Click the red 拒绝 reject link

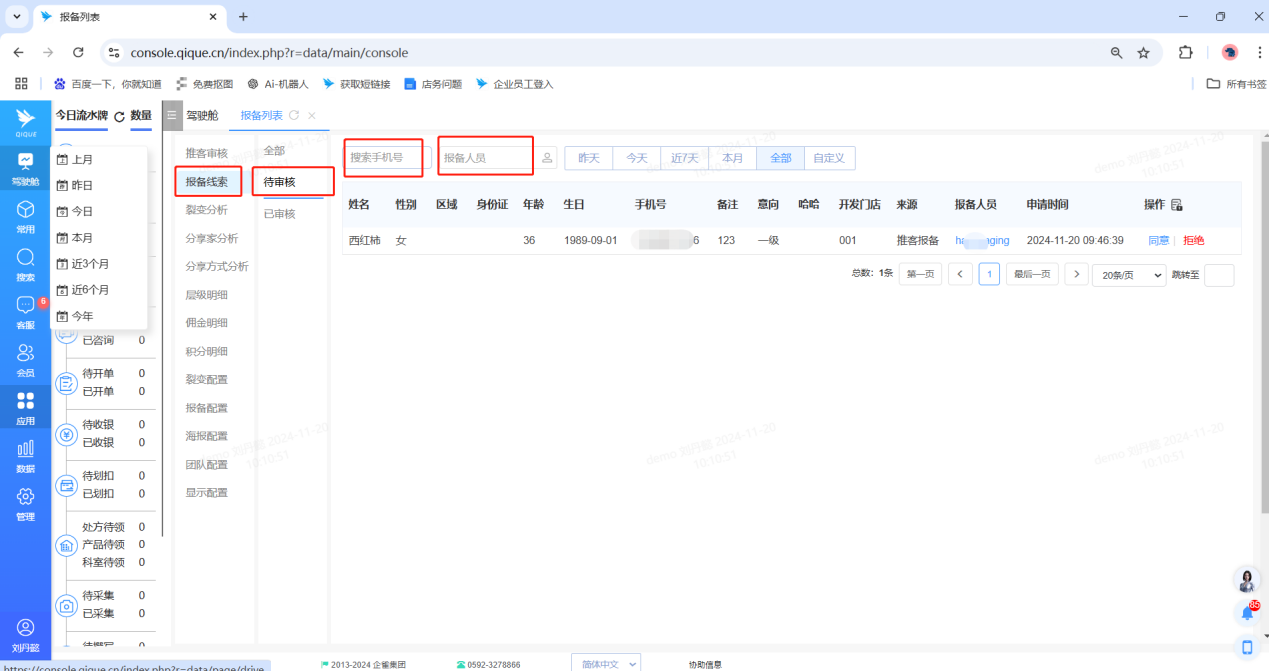(1194, 241)
